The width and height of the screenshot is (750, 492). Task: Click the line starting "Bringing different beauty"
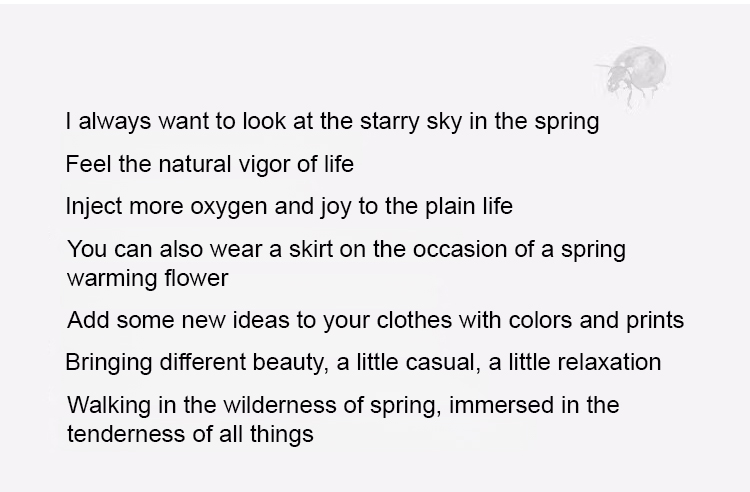(363, 362)
